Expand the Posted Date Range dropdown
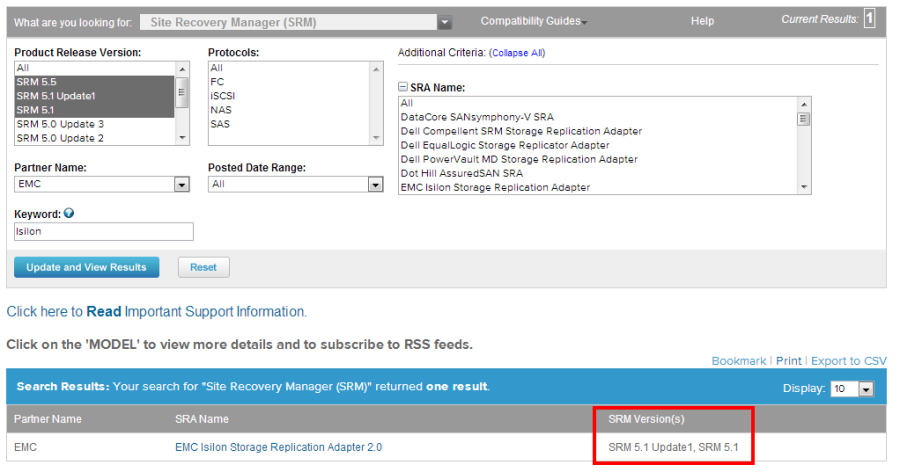900x472 pixels. [375, 185]
